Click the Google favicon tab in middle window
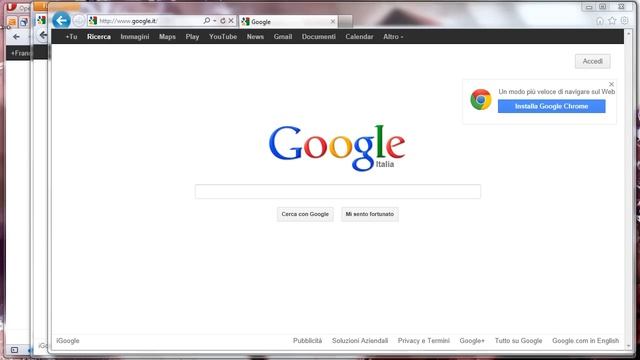Screen dimensions: 640x360 [x=41, y=20]
